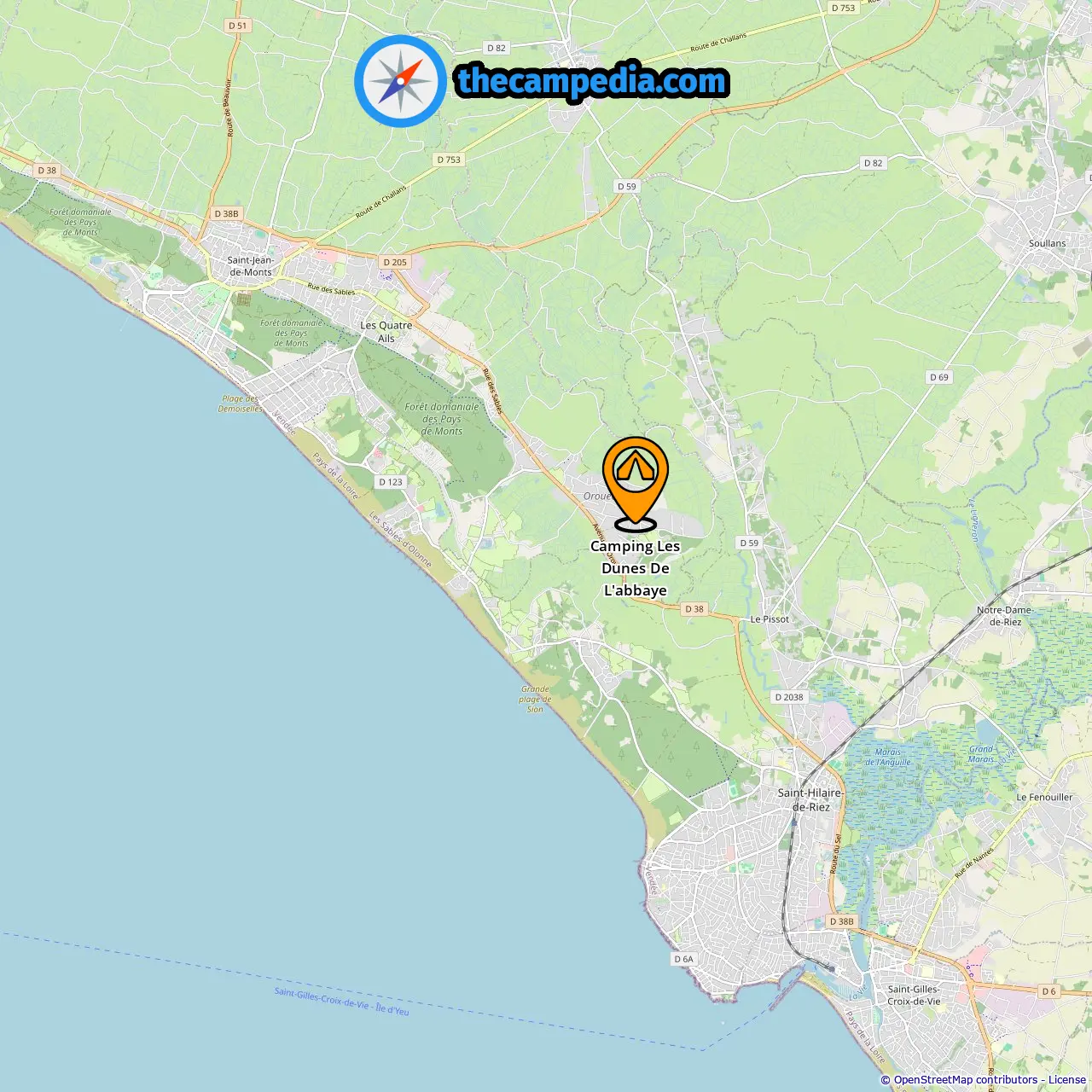Click the Grande plage de Sion label

tap(535, 699)
